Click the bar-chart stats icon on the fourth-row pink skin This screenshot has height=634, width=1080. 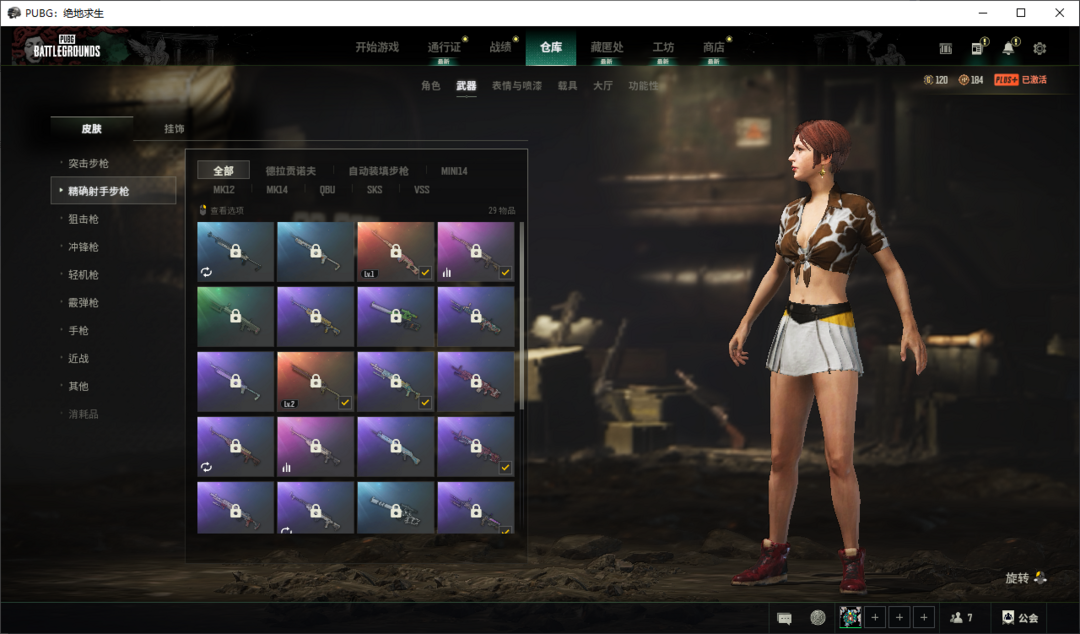point(287,467)
